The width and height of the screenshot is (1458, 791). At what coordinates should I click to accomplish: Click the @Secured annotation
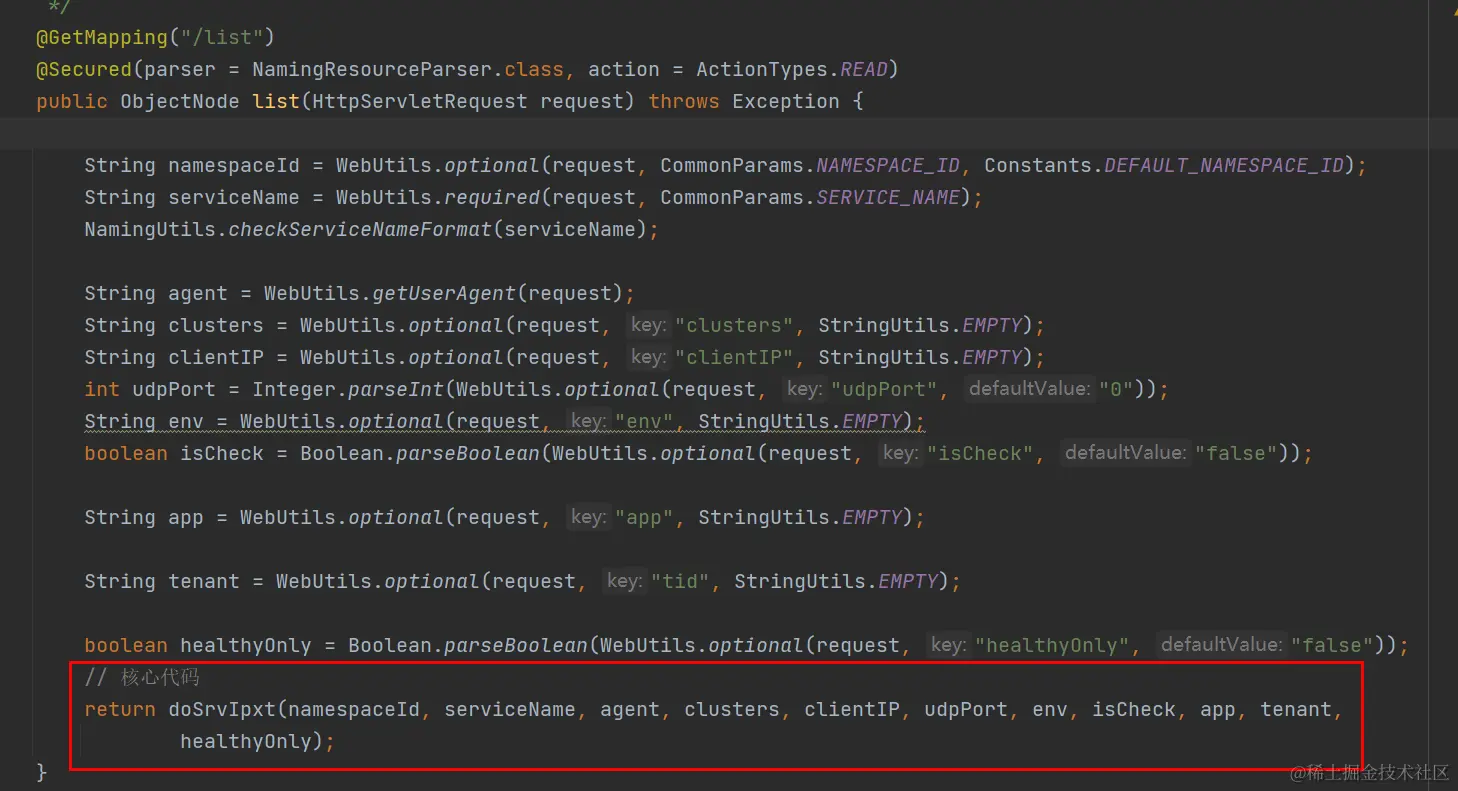click(x=84, y=69)
